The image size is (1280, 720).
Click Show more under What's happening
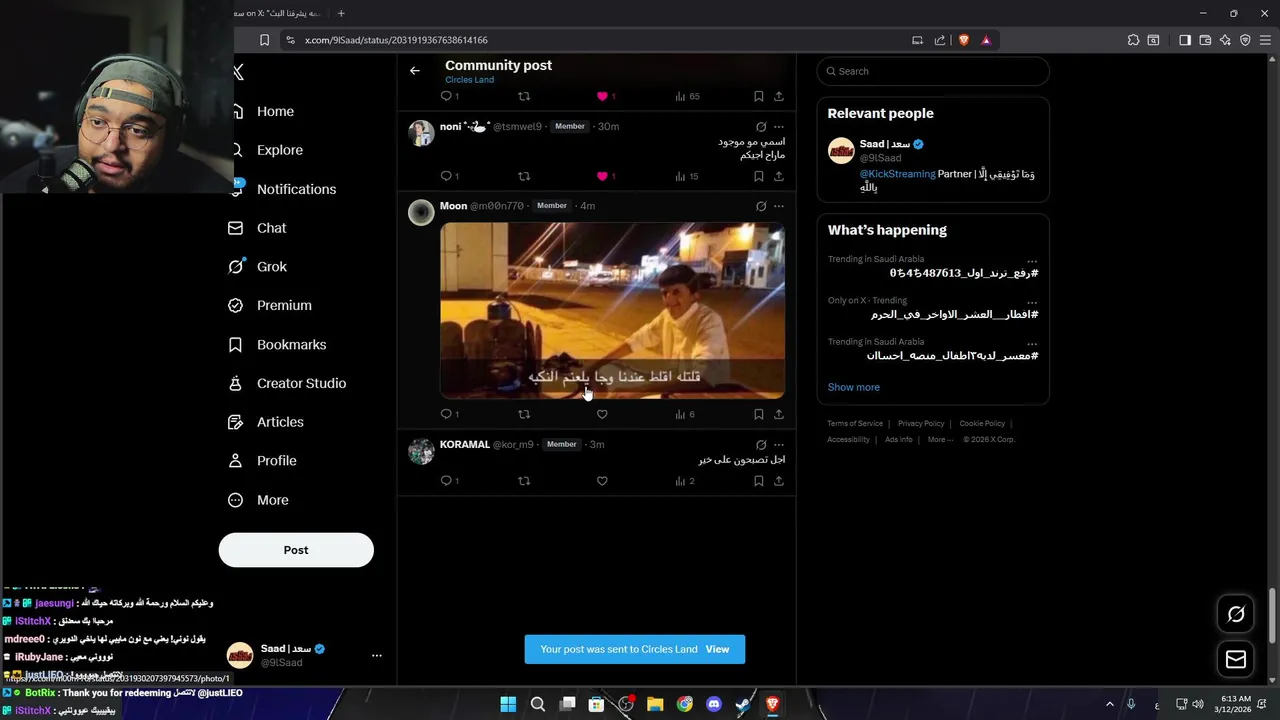point(853,387)
